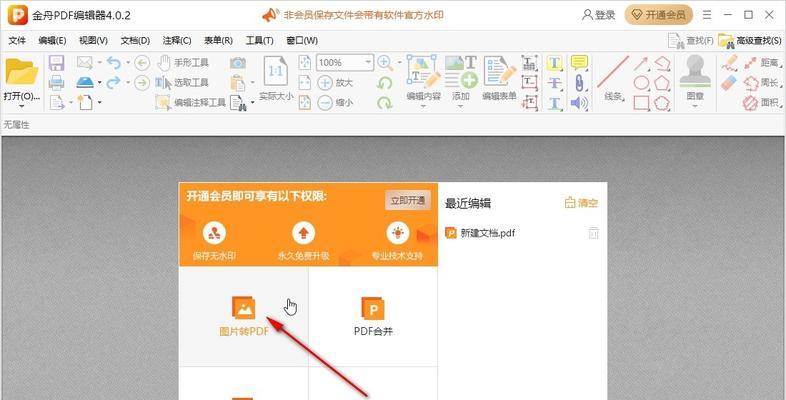Open recent file 新建文档.pdf
Viewport: 786px width, 400px height.
(x=480, y=233)
